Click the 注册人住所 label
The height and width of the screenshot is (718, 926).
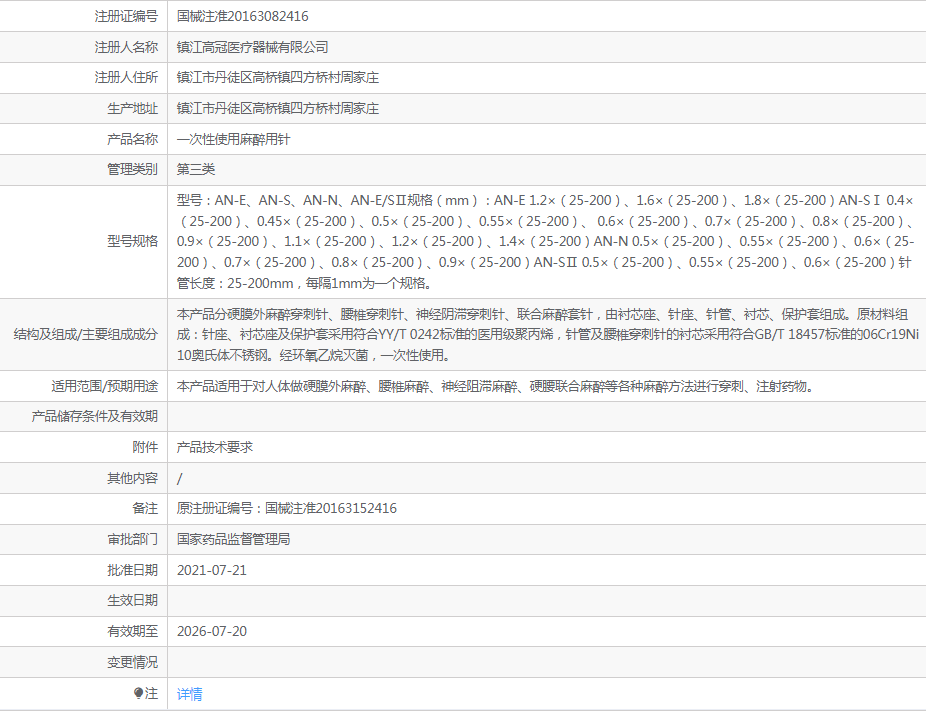click(x=126, y=77)
